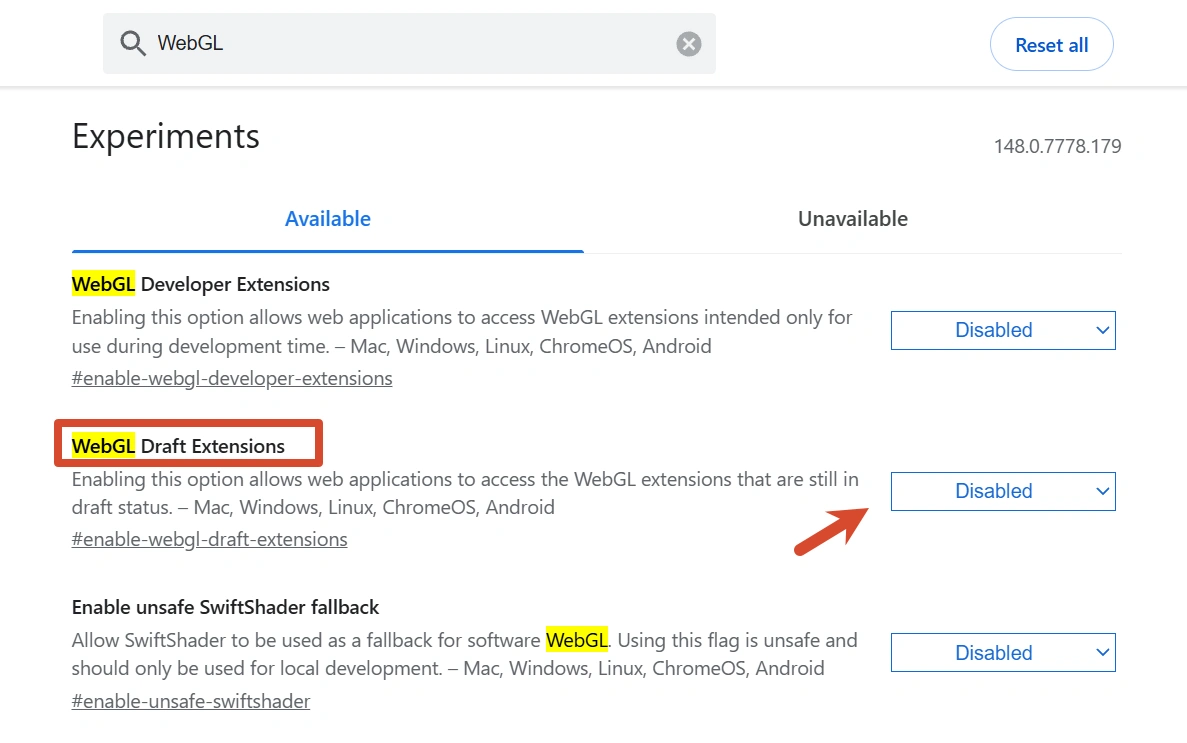Switch to the Unavailable tab
The height and width of the screenshot is (743, 1187).
pos(852,219)
